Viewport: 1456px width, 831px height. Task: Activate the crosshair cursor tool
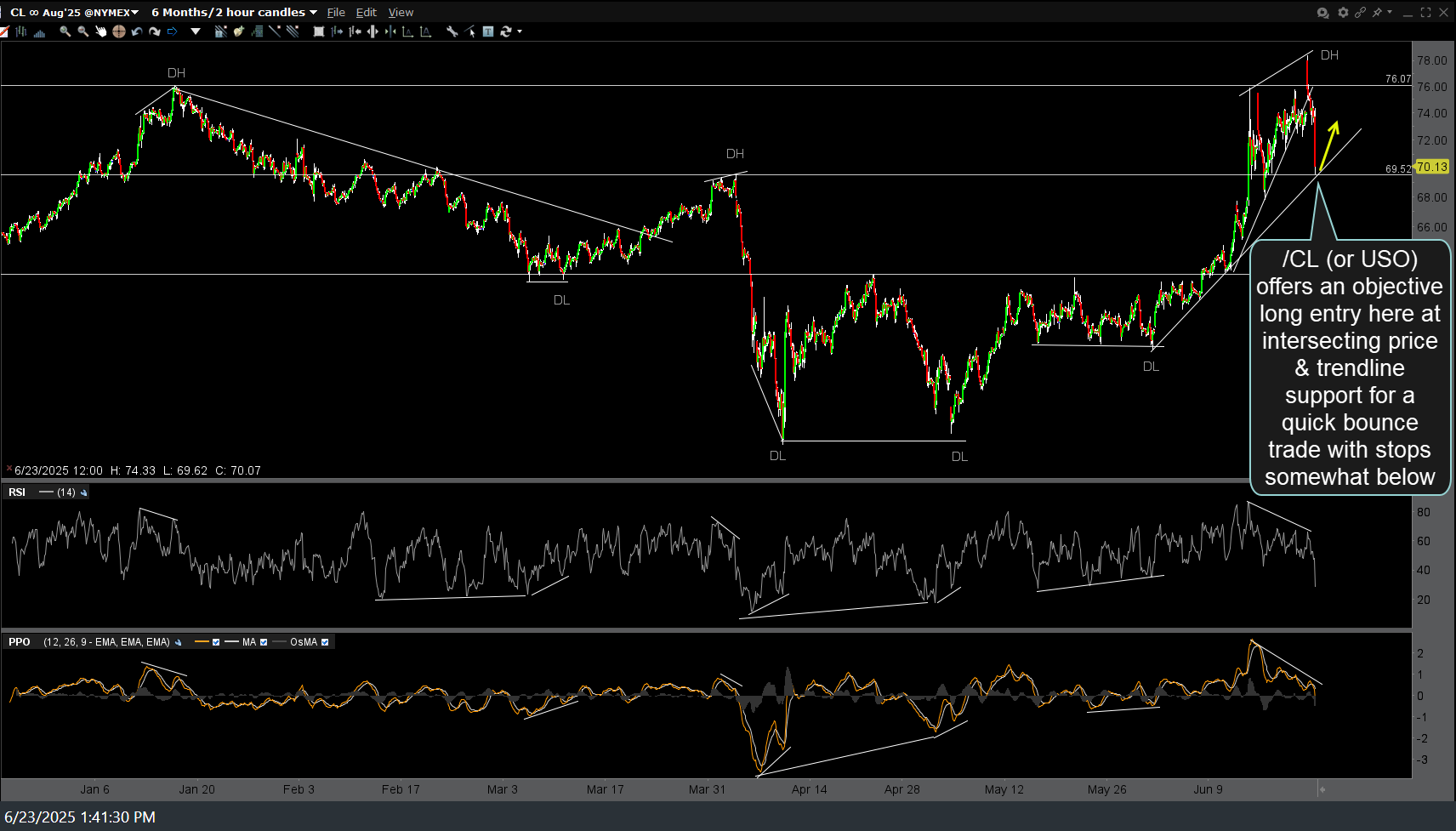(118, 31)
